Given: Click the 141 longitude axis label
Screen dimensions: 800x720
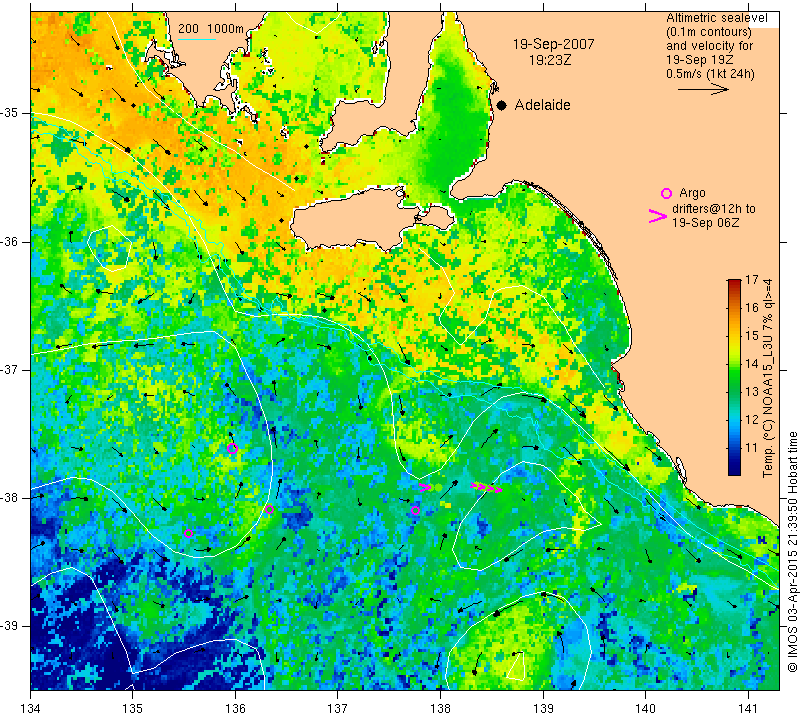Looking at the screenshot, I should pyautogui.click(x=748, y=708).
